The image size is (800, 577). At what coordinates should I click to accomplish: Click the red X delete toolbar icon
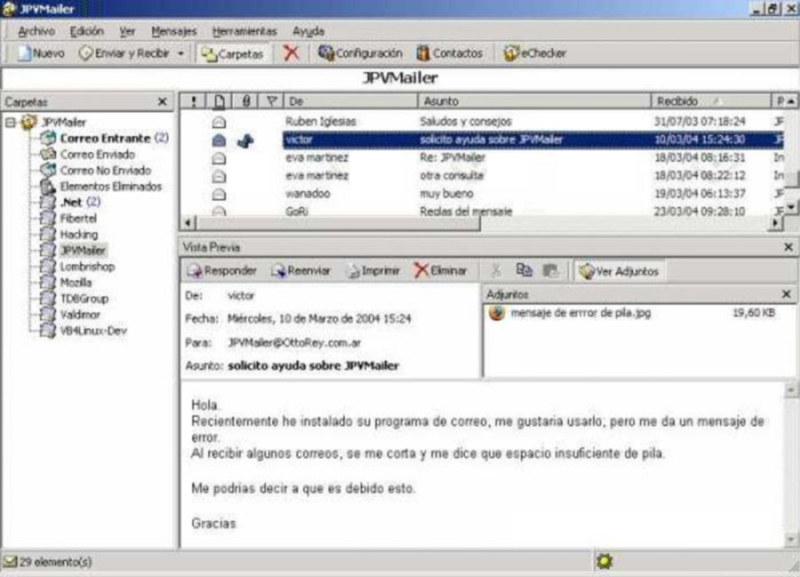coord(291,53)
